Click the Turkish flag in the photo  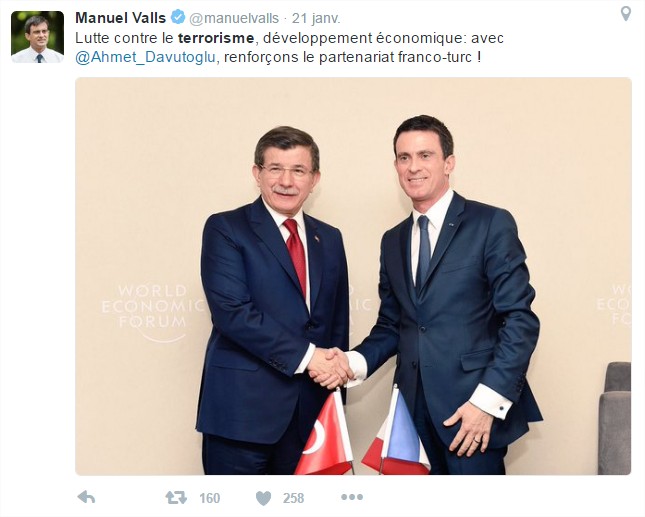pos(325,435)
